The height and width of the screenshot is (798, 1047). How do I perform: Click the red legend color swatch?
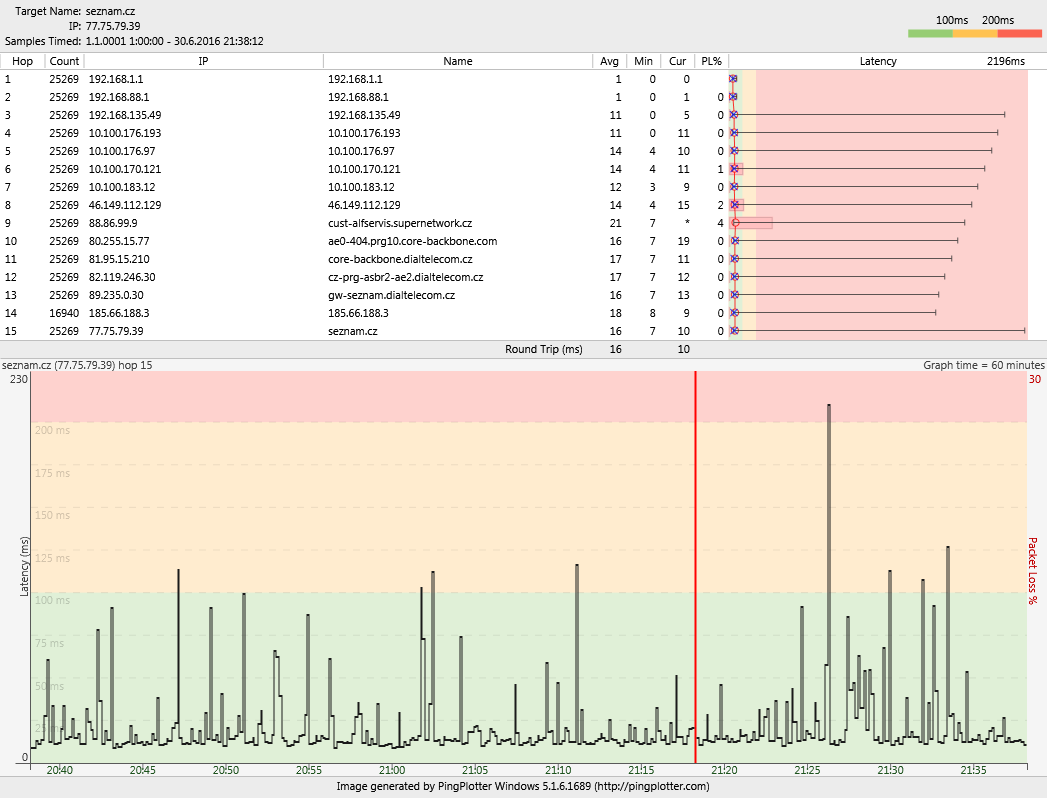(x=1020, y=34)
